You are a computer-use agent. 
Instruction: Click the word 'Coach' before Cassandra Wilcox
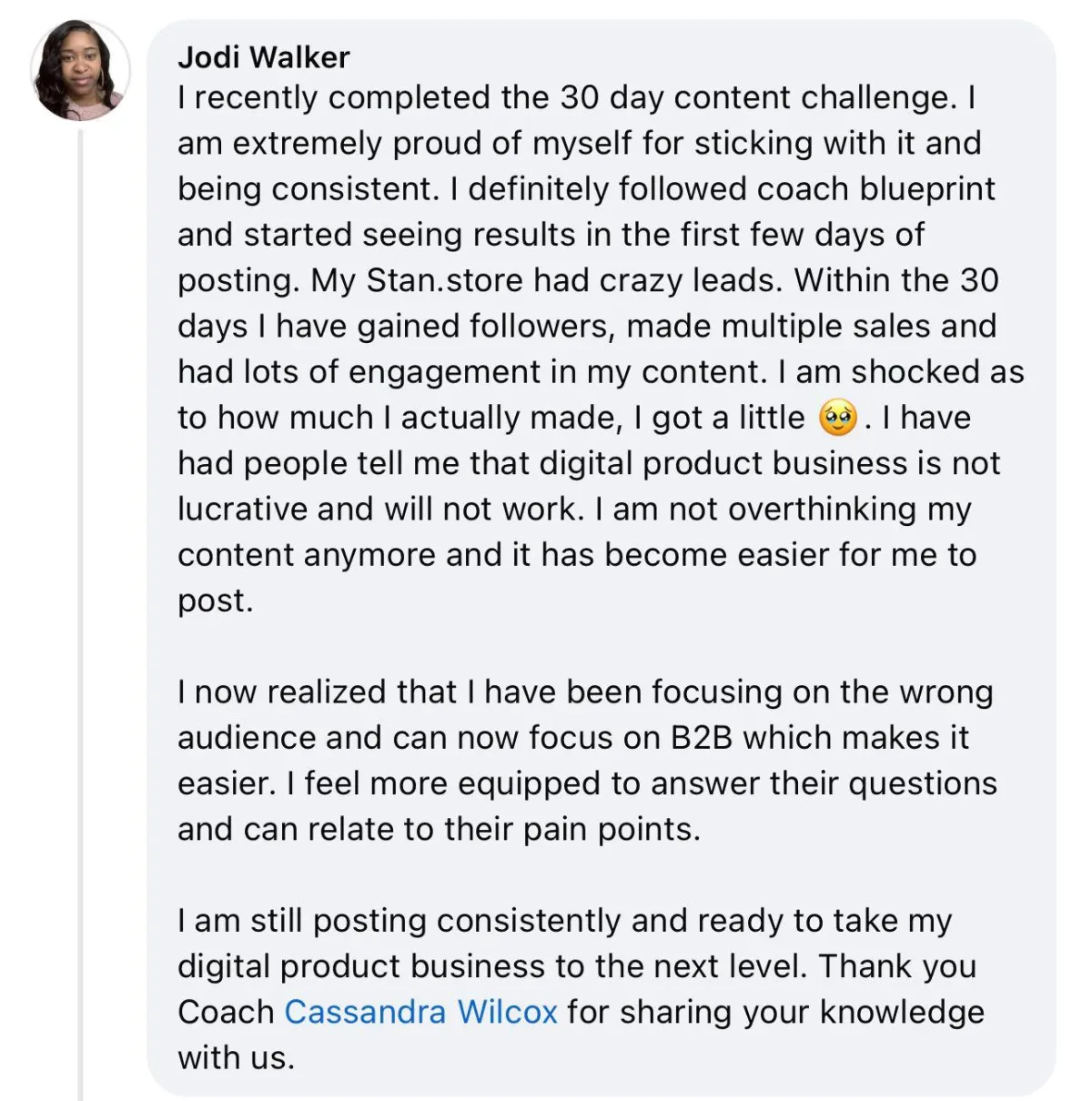226,1012
